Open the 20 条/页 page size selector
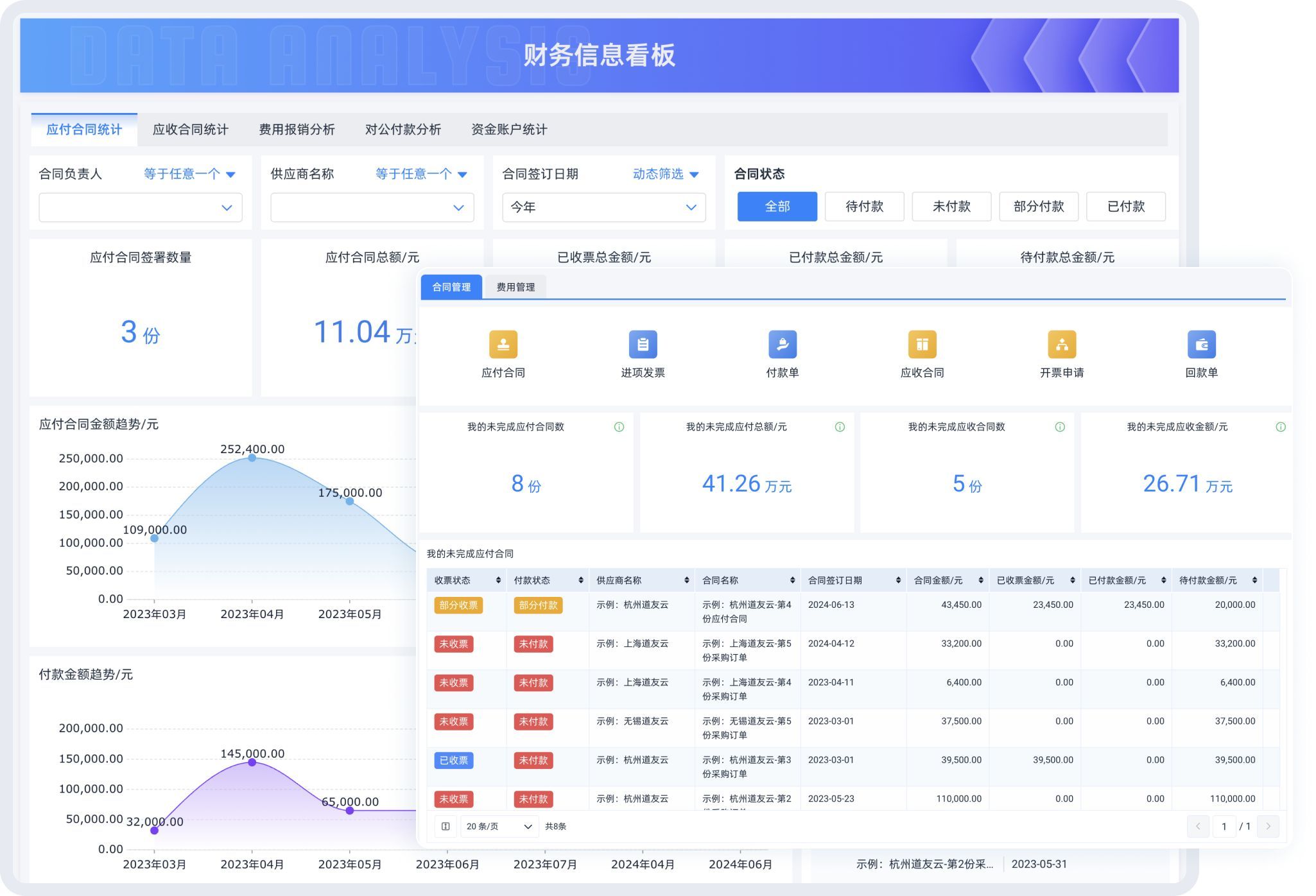Viewport: 1316px width, 896px height. coord(499,827)
